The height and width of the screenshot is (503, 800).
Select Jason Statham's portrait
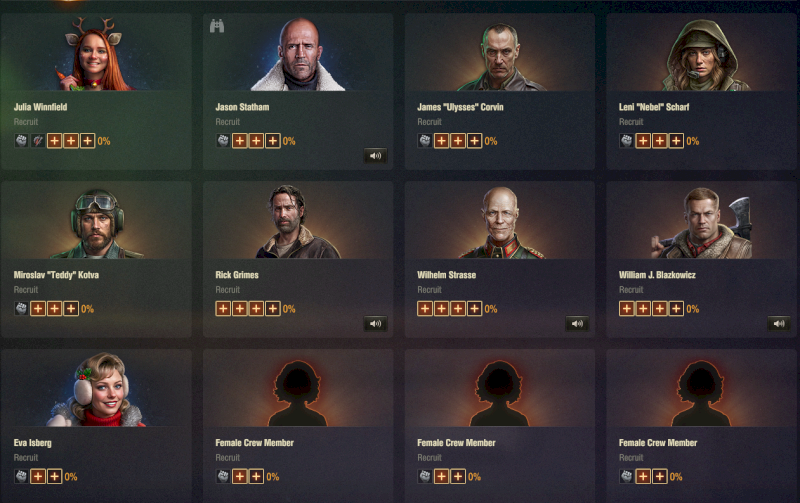(299, 54)
